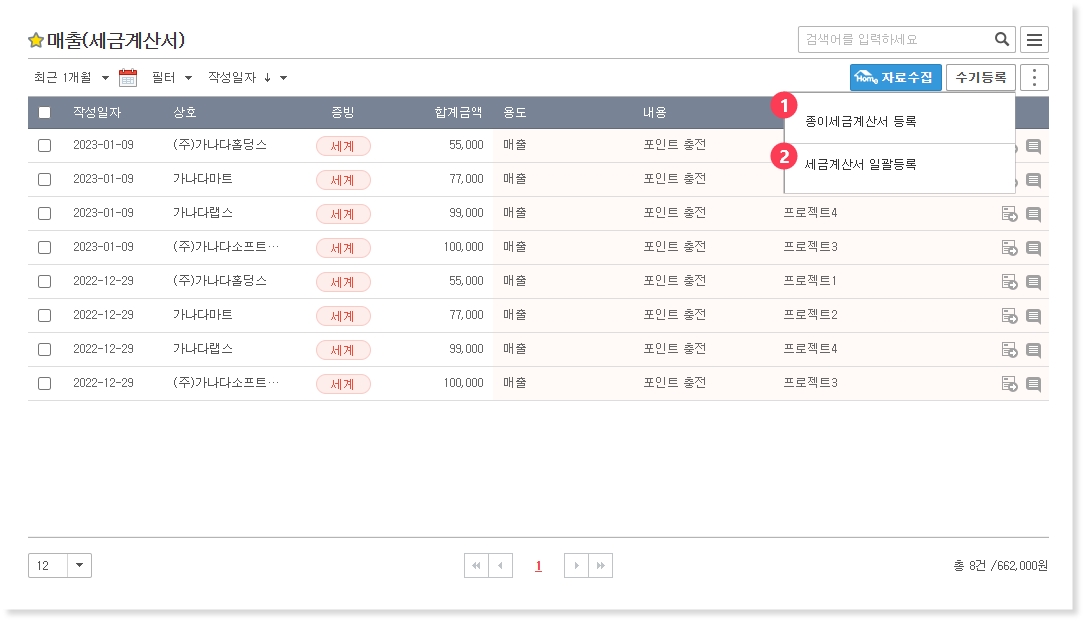The height and width of the screenshot is (622, 1085).
Task: Click the three-dot more options button
Action: [x=1034, y=78]
